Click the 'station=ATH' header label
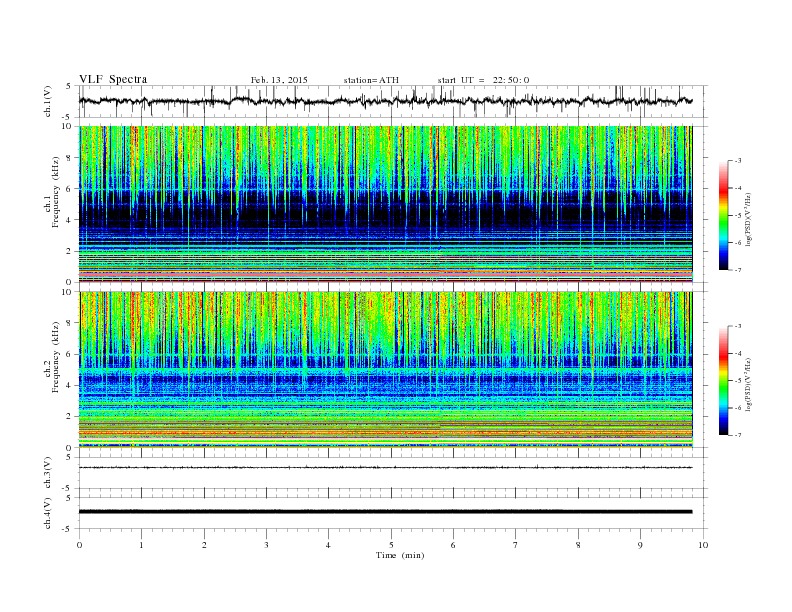 (x=371, y=80)
